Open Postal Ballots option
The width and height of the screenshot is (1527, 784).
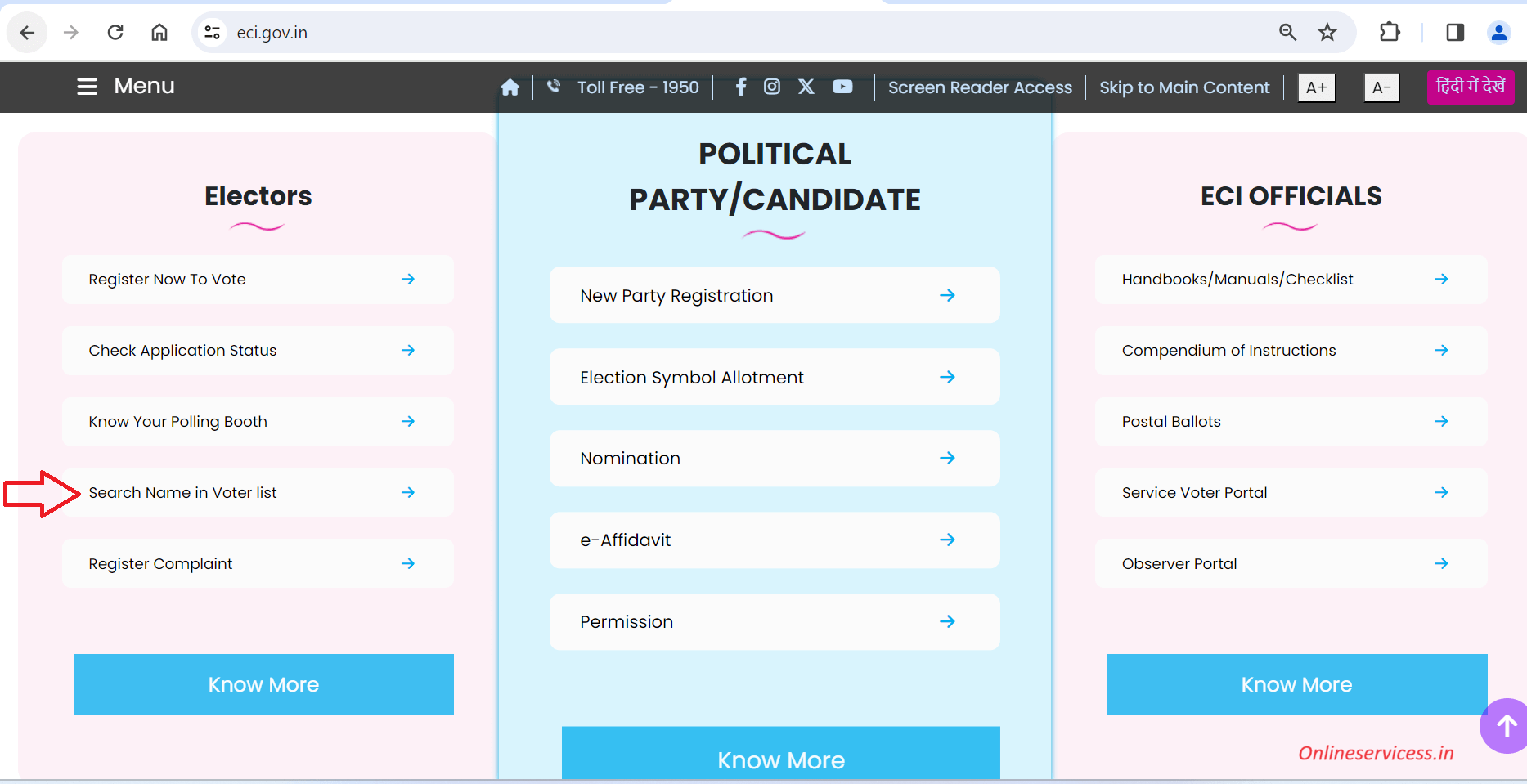1291,422
